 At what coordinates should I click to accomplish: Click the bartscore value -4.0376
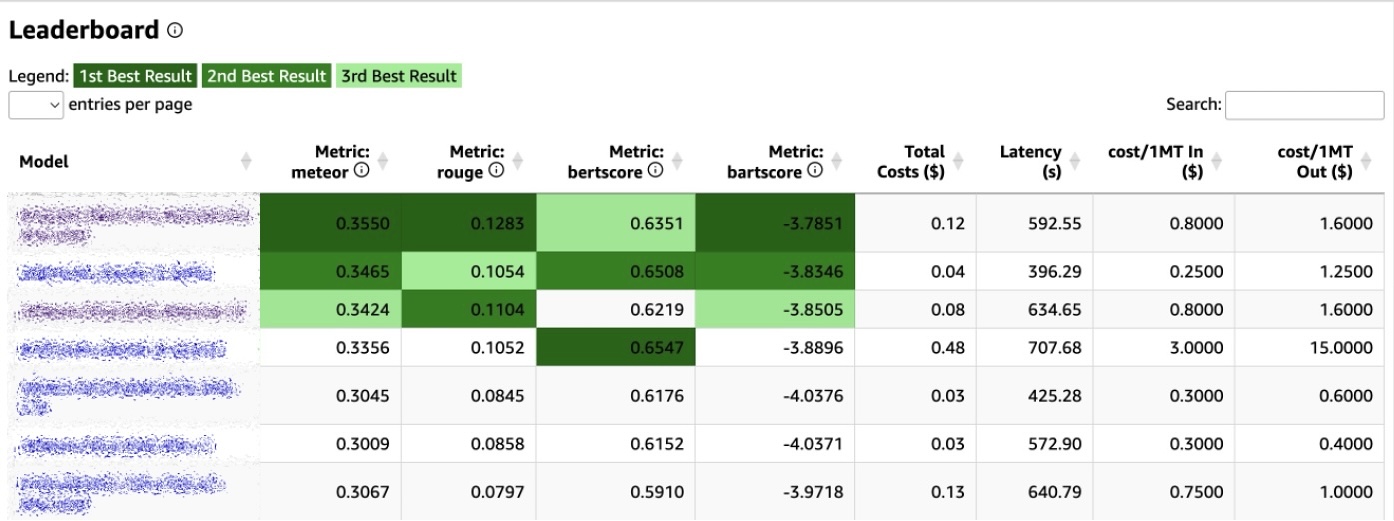tap(813, 396)
